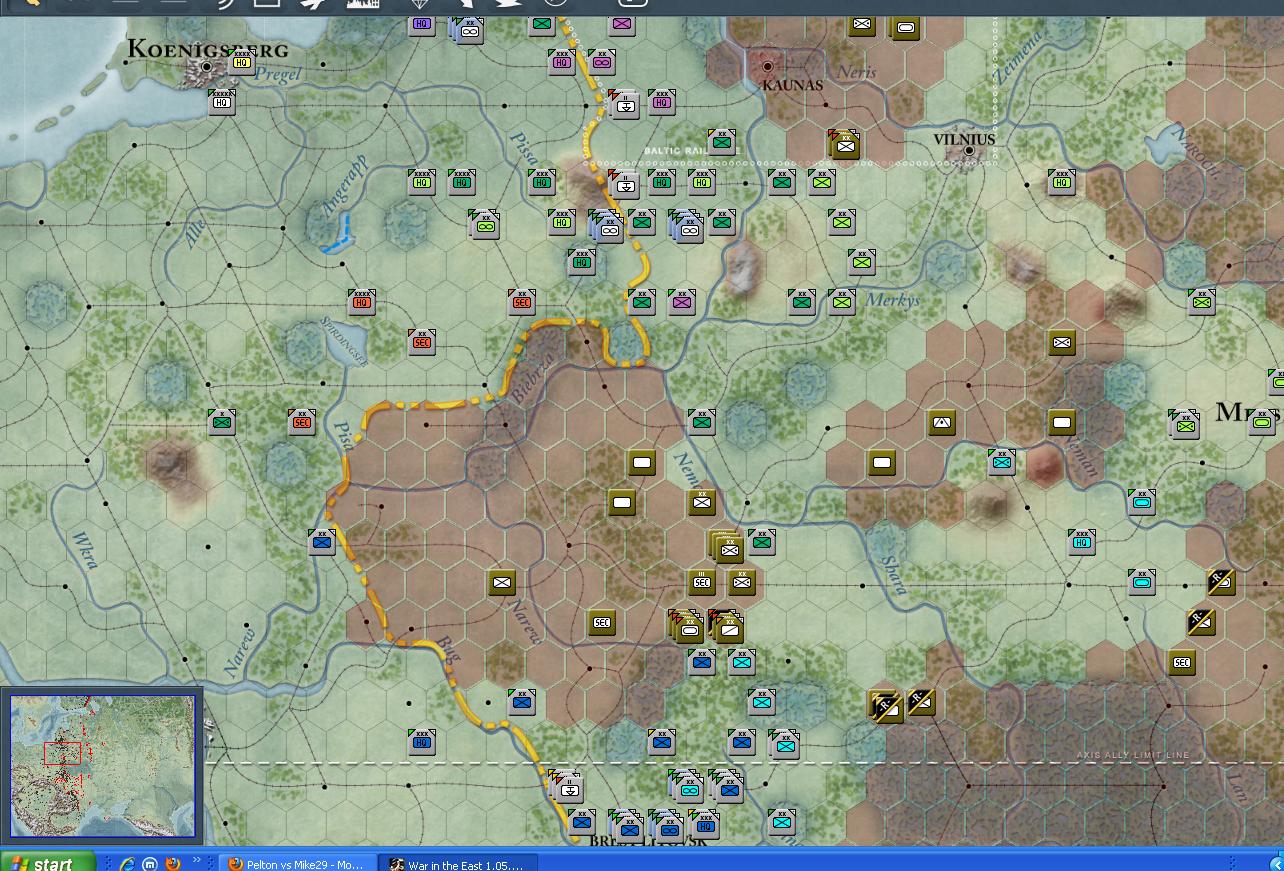Select the Soviet unit stack west of Vilnius
The image size is (1284, 871).
point(845,145)
